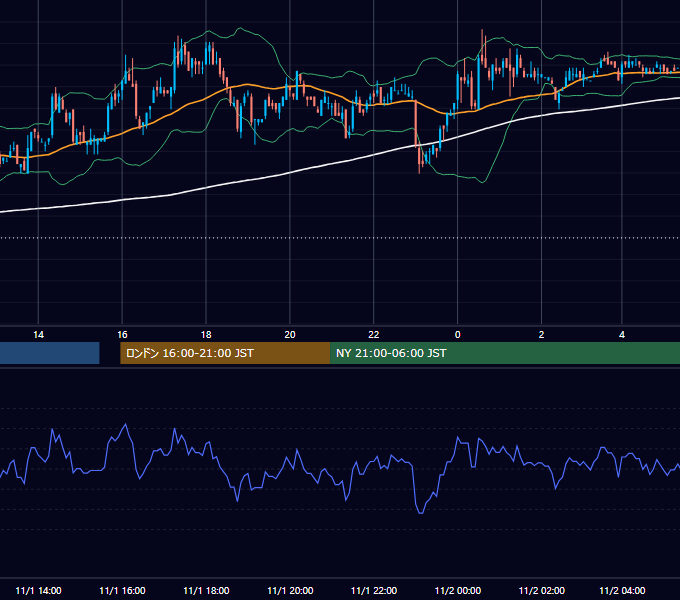Click the NY 21:00-06:00 JST session bar
The width and height of the screenshot is (680, 600).
(505, 353)
